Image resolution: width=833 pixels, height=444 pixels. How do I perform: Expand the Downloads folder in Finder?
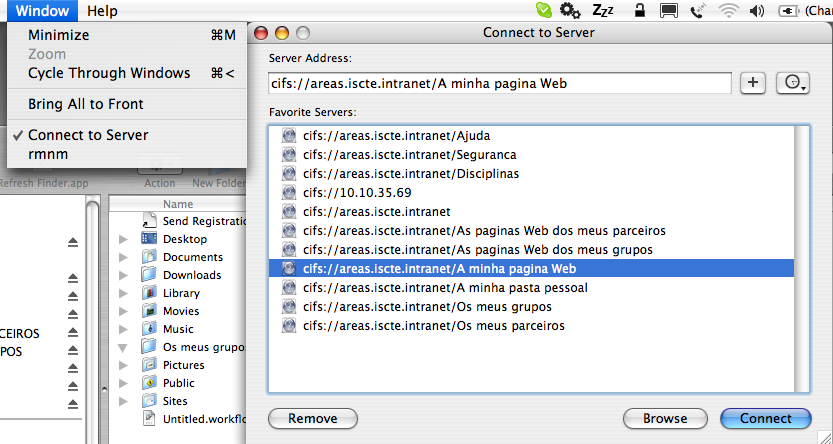point(123,276)
